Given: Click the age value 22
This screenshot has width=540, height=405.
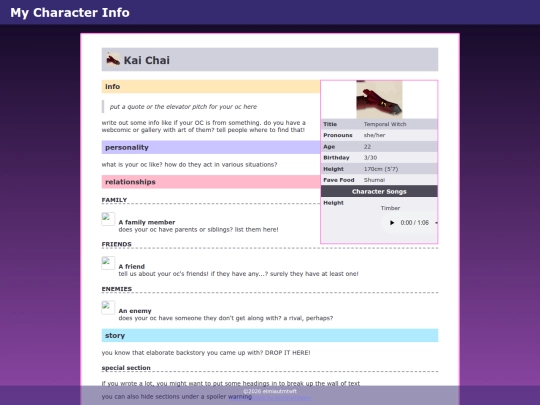Looking at the screenshot, I should pos(367,147).
